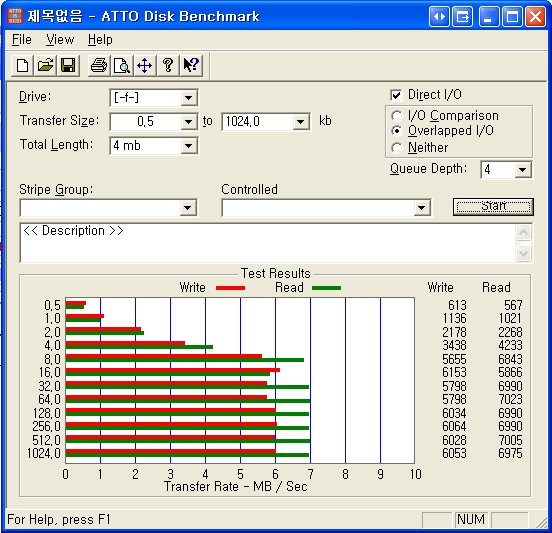The width and height of the screenshot is (552, 533).
Task: Click the left-right arrows title bar button
Action: click(x=439, y=17)
